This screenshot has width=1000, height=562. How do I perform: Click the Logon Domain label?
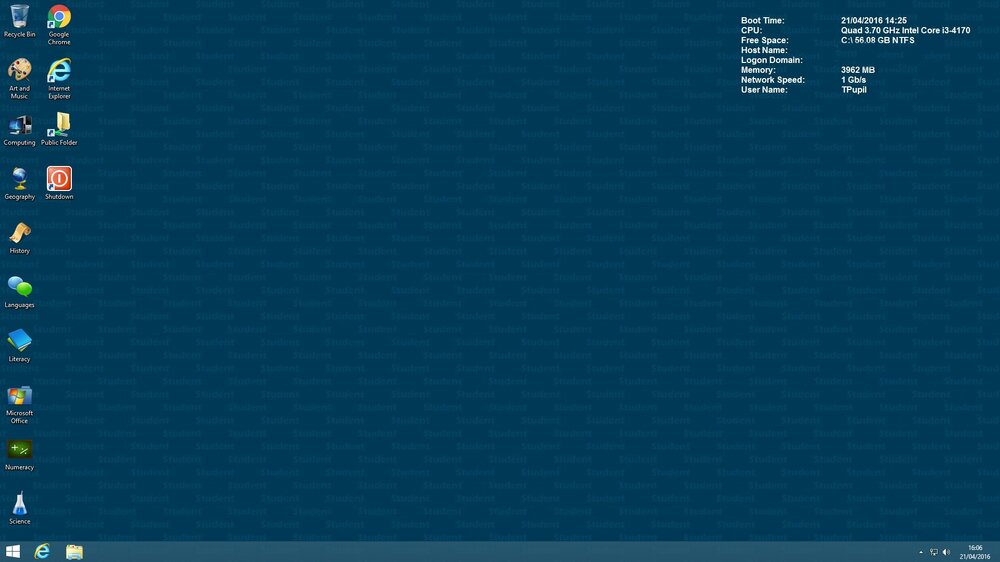tap(771, 60)
